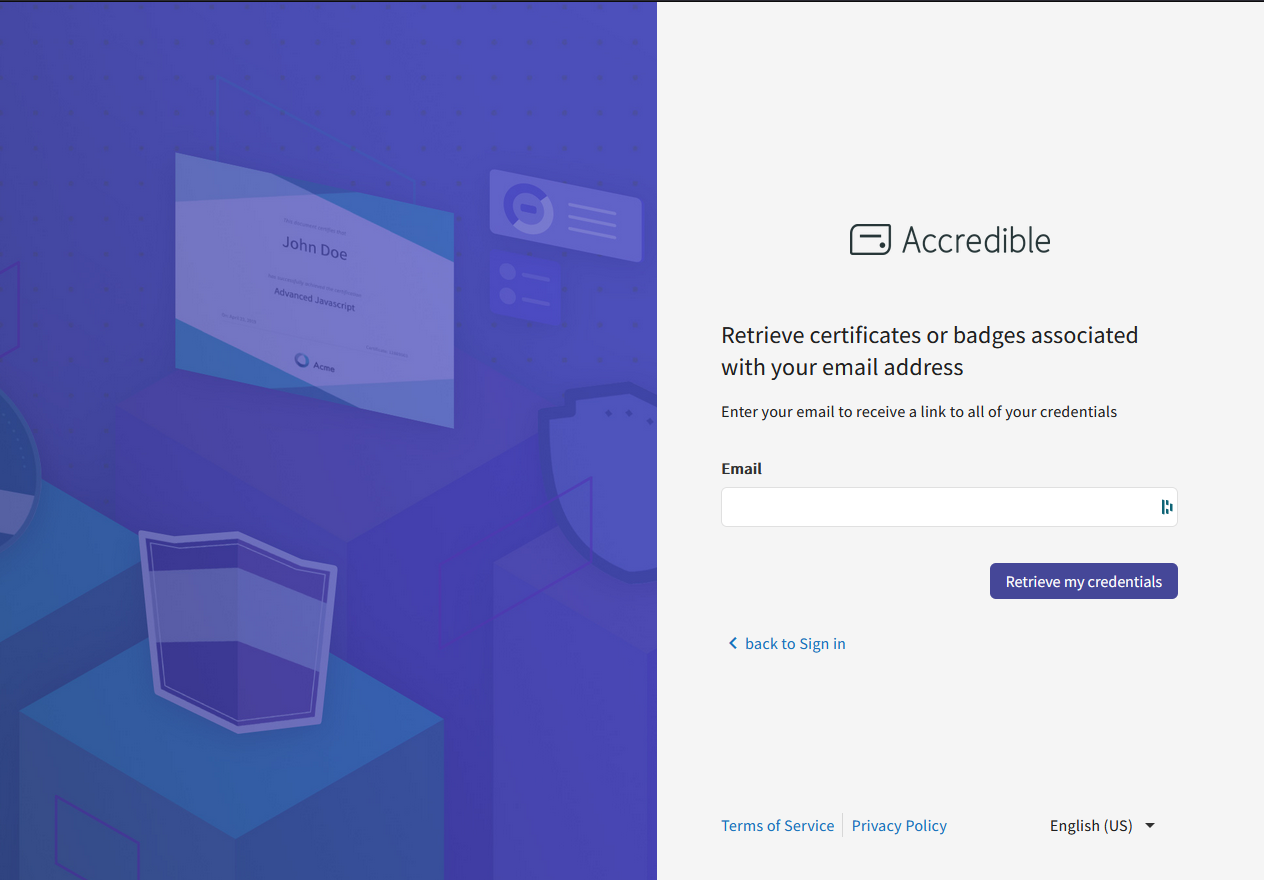Click the back chevron beside Sign in

(x=732, y=643)
